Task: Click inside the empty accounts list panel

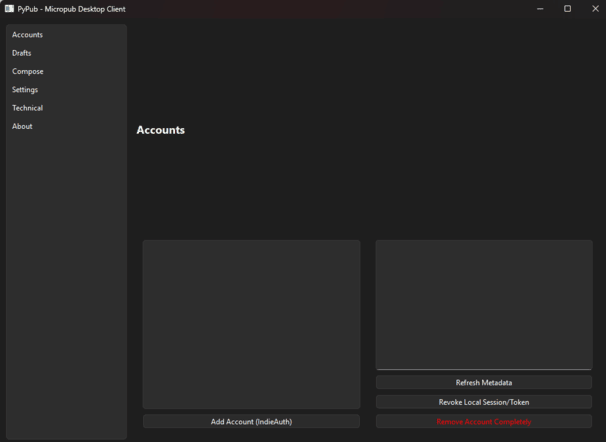Action: pyautogui.click(x=251, y=323)
